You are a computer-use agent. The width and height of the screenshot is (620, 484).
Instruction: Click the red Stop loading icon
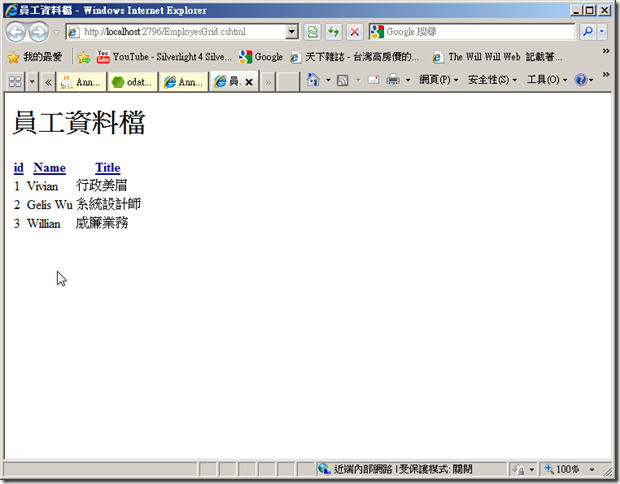(x=355, y=32)
